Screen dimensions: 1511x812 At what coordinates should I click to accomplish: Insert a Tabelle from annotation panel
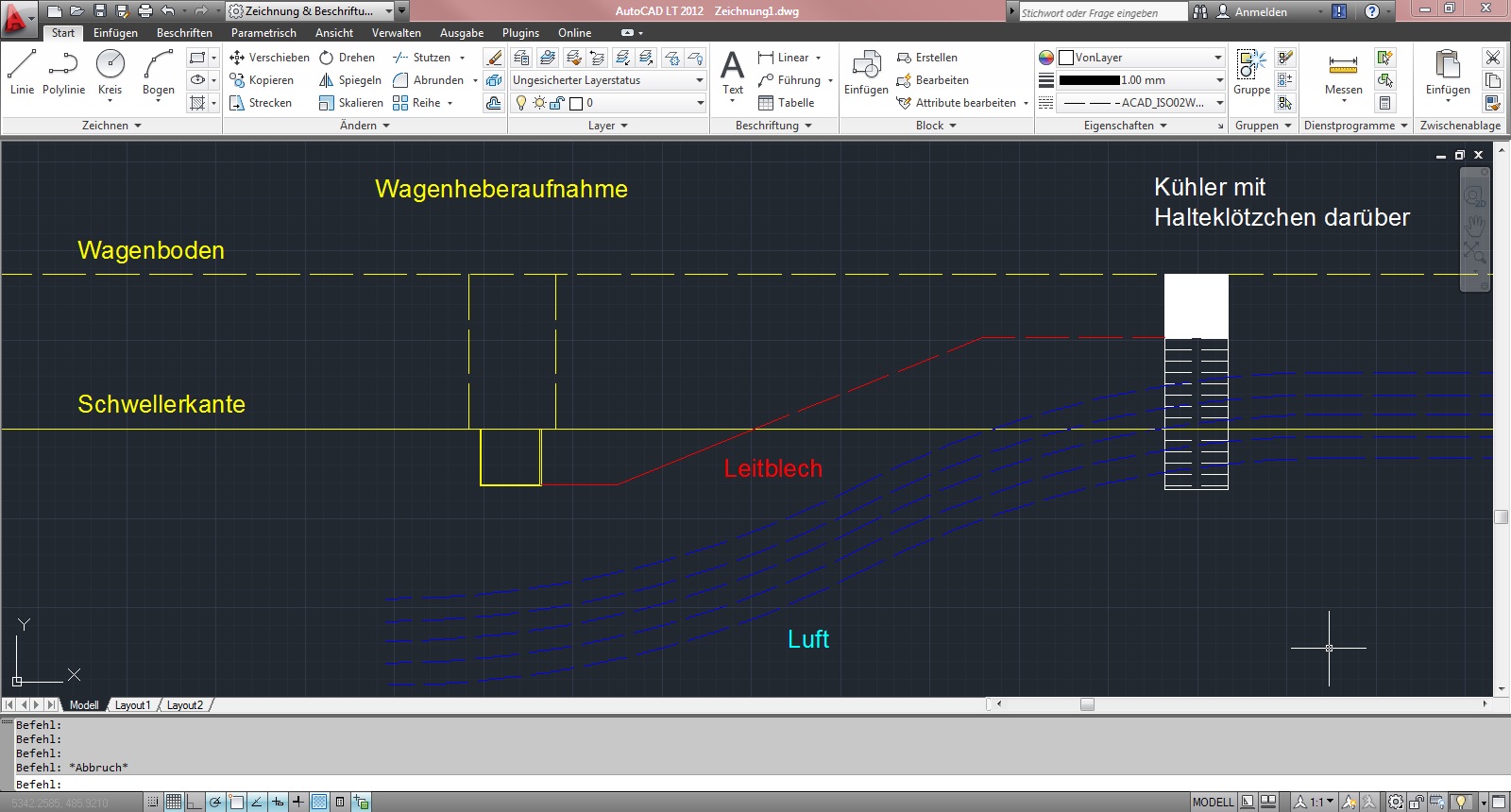click(x=786, y=103)
